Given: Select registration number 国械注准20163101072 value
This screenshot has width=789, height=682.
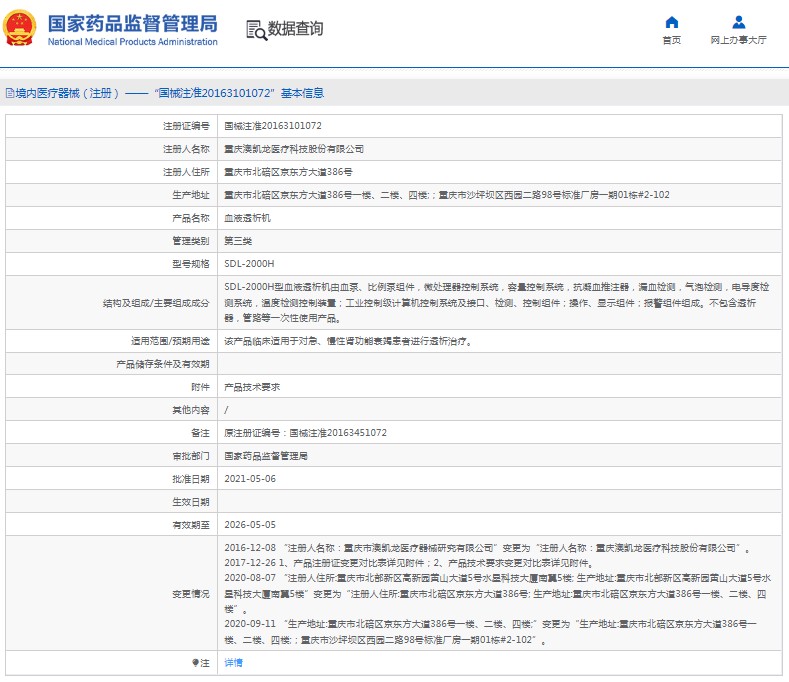Looking at the screenshot, I should tap(273, 126).
